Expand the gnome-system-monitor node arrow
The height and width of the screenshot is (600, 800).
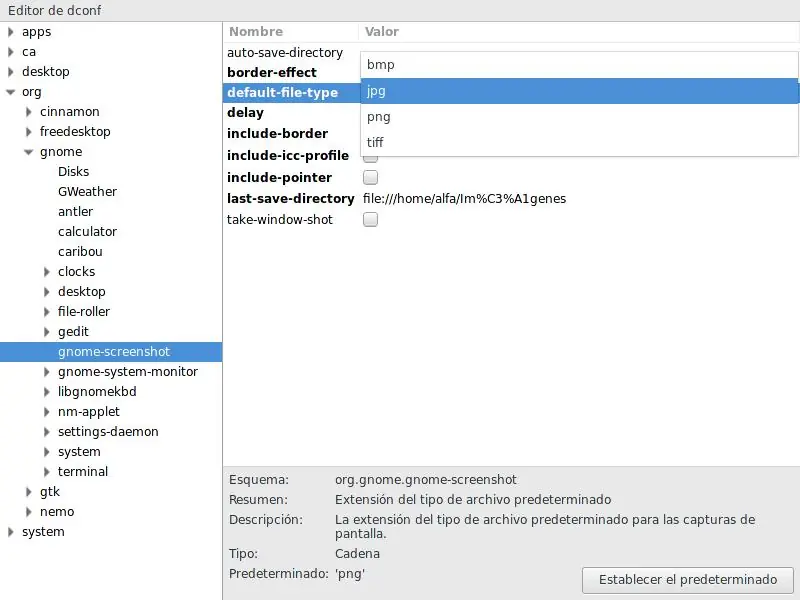coord(46,372)
